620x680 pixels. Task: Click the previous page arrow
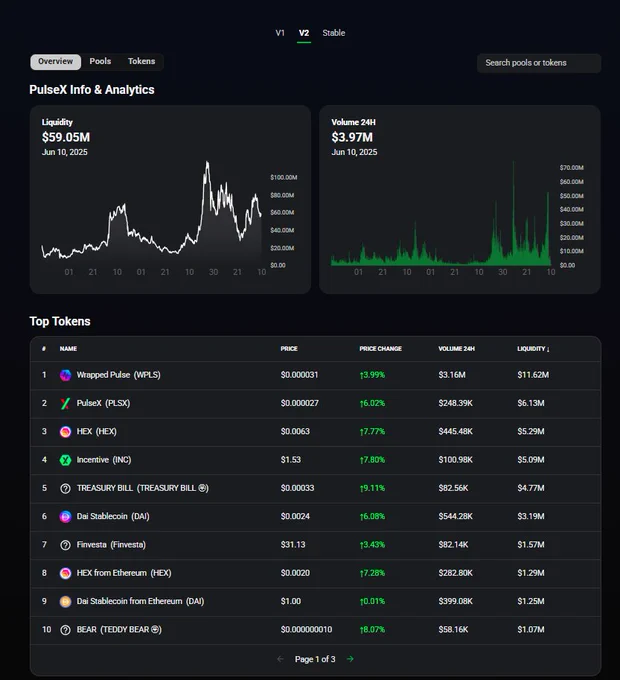[280, 659]
